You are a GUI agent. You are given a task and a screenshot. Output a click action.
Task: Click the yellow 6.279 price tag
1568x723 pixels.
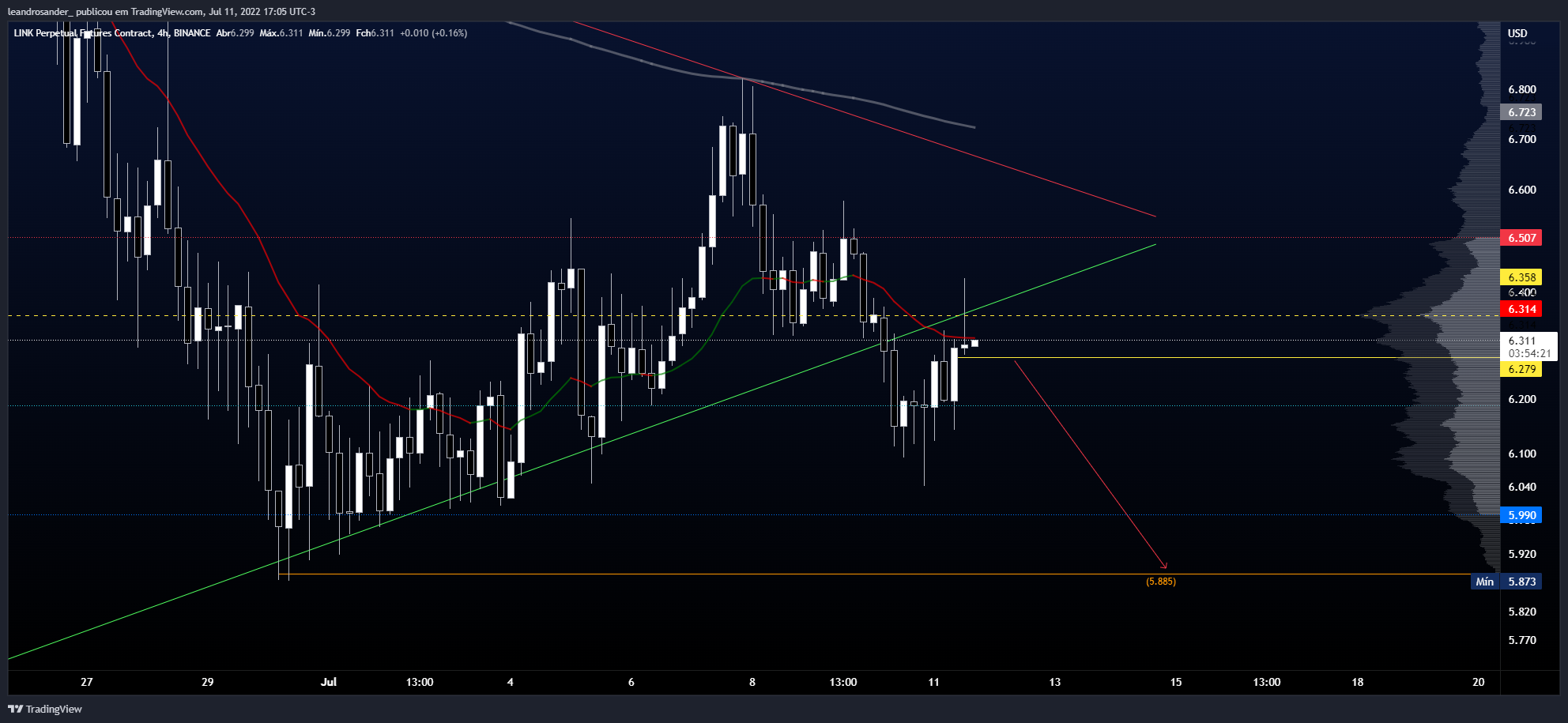1521,369
